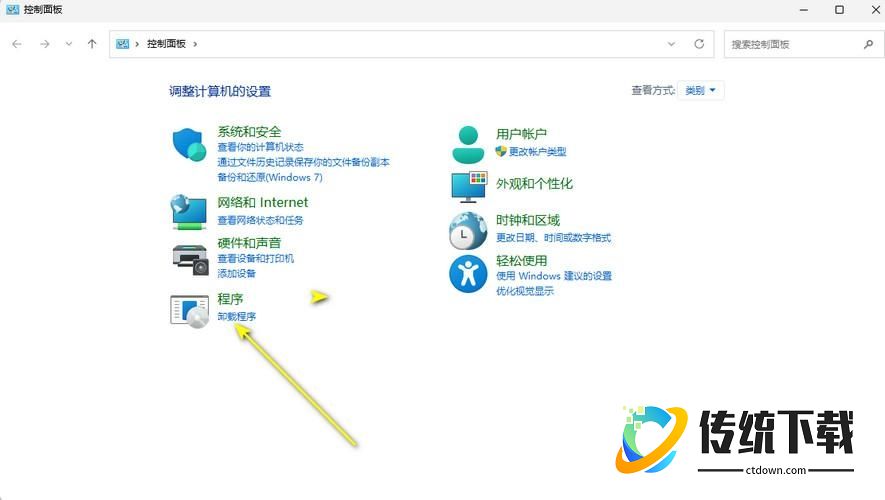Open the Ease of Access icon

coord(467,272)
